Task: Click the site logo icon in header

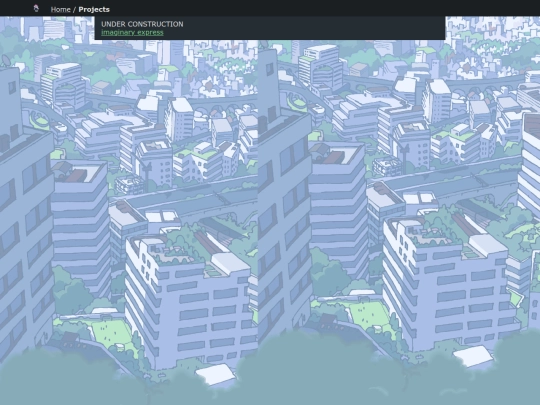Action: coord(36,8)
